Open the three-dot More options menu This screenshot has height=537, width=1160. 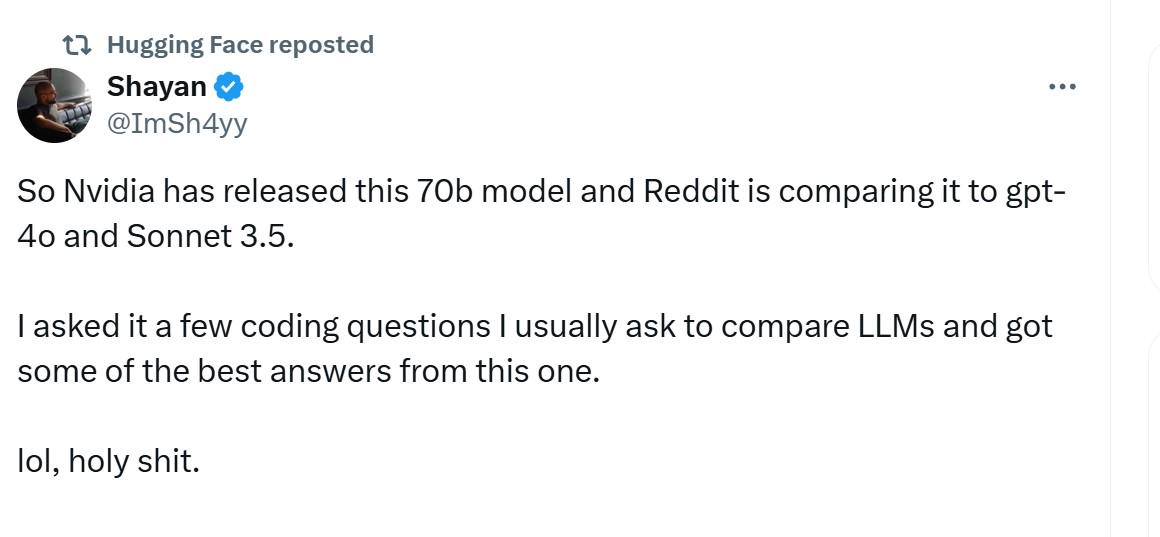pos(1061,87)
